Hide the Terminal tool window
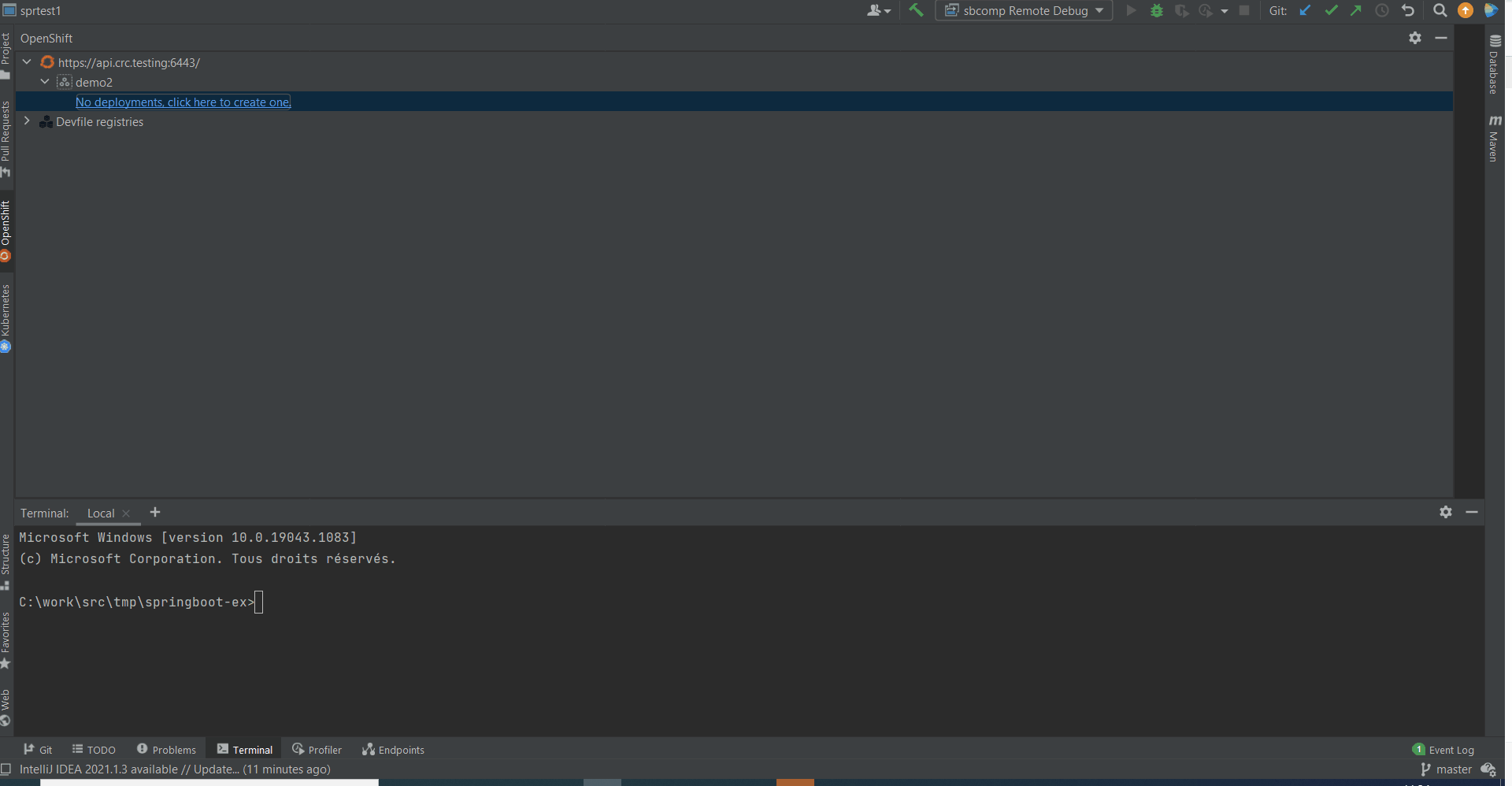The image size is (1512, 786). (1472, 512)
